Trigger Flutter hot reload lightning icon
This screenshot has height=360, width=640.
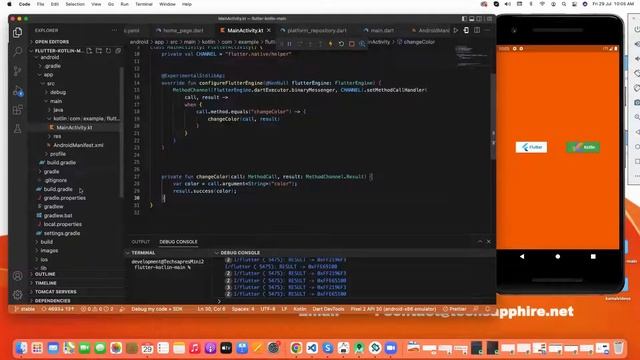point(331,44)
